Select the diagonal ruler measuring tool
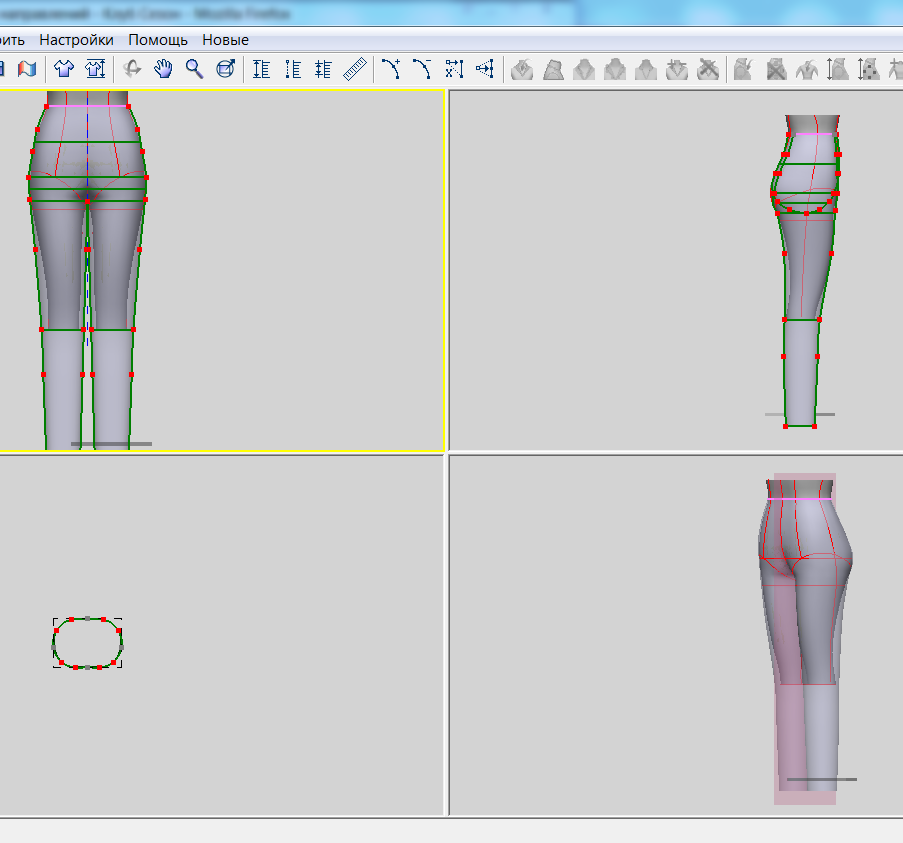 tap(354, 69)
